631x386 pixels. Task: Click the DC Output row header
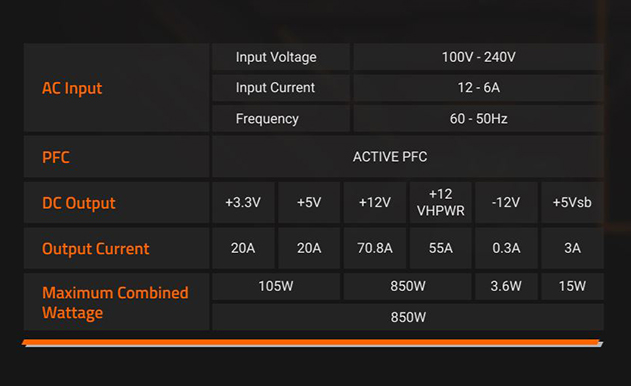click(x=117, y=202)
